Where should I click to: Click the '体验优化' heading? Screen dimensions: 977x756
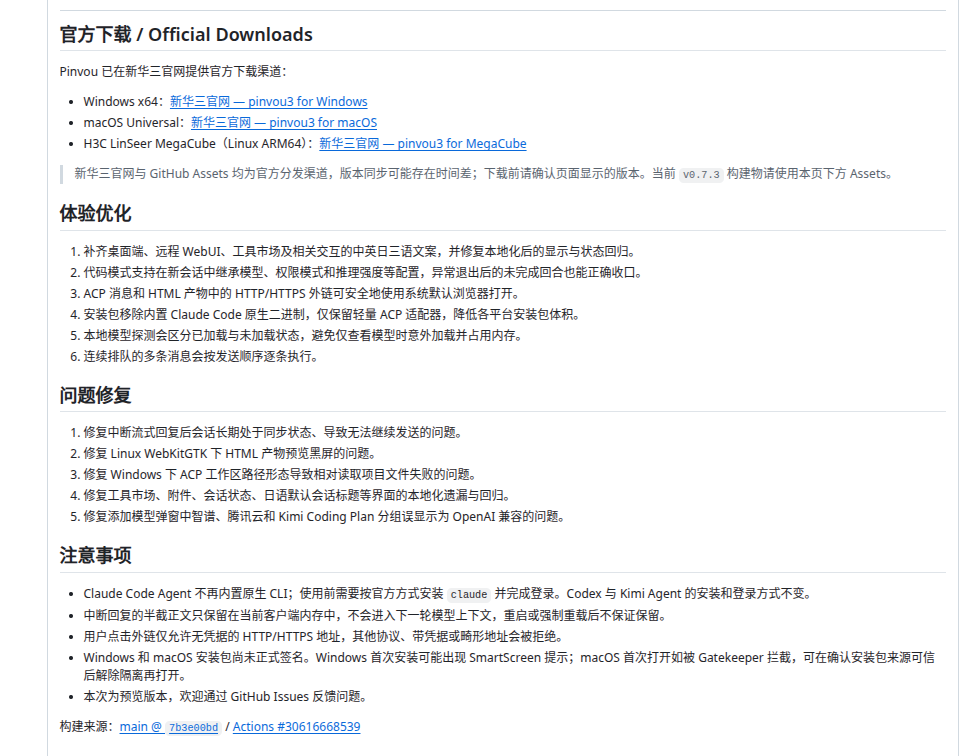tap(95, 214)
